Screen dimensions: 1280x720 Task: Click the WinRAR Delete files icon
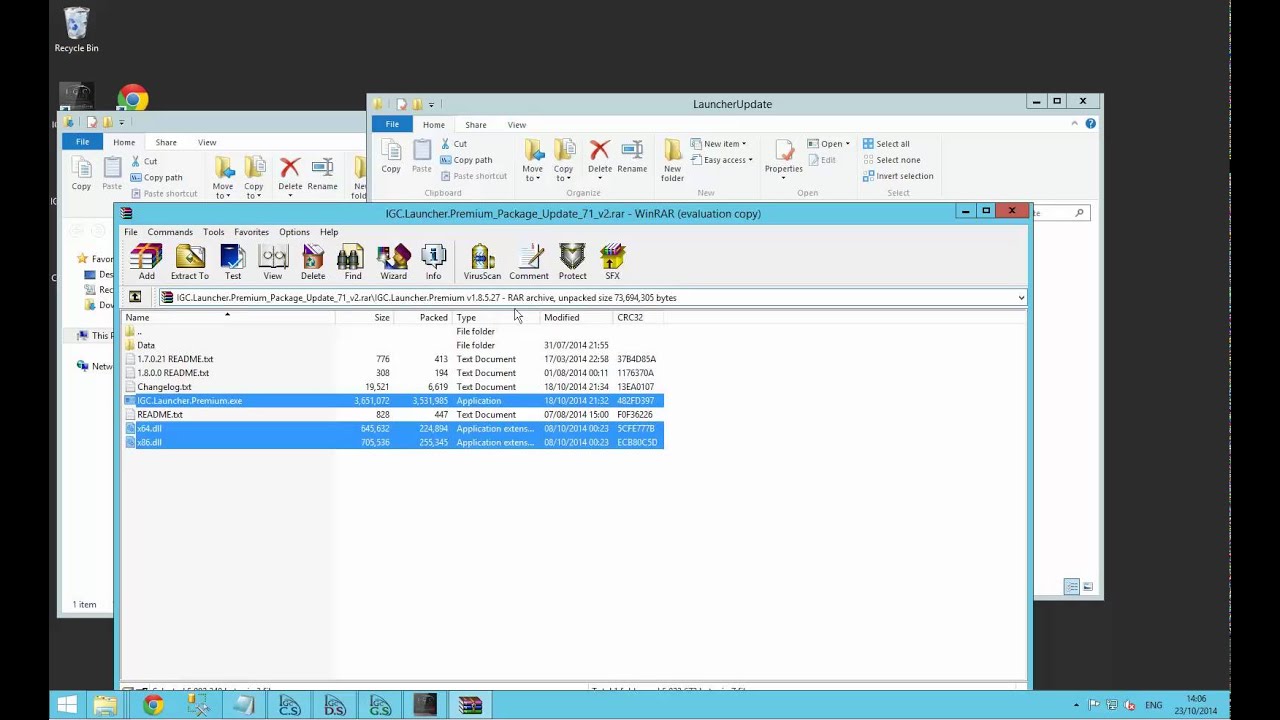313,262
